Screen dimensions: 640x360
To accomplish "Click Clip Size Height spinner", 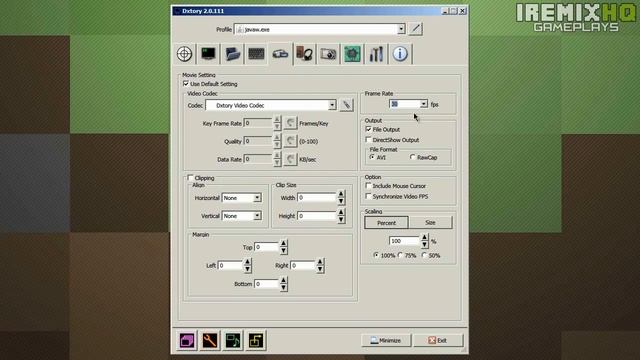I will [x=341, y=216].
